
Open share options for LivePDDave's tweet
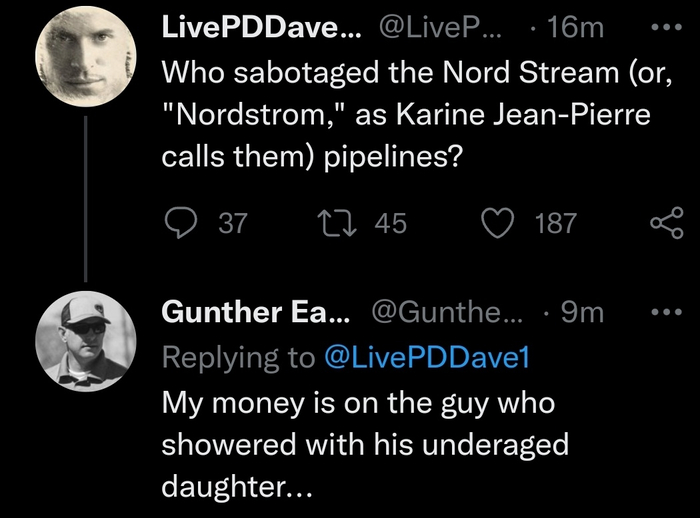coord(663,223)
